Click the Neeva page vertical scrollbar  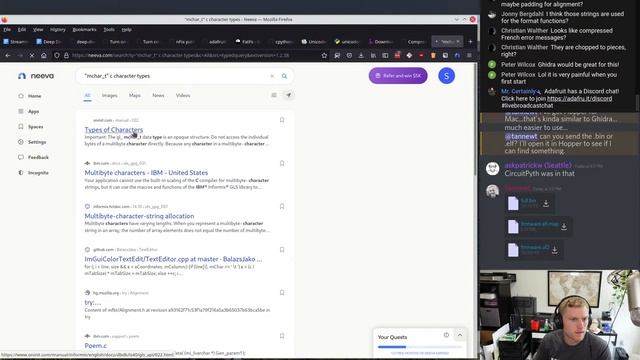(475, 120)
